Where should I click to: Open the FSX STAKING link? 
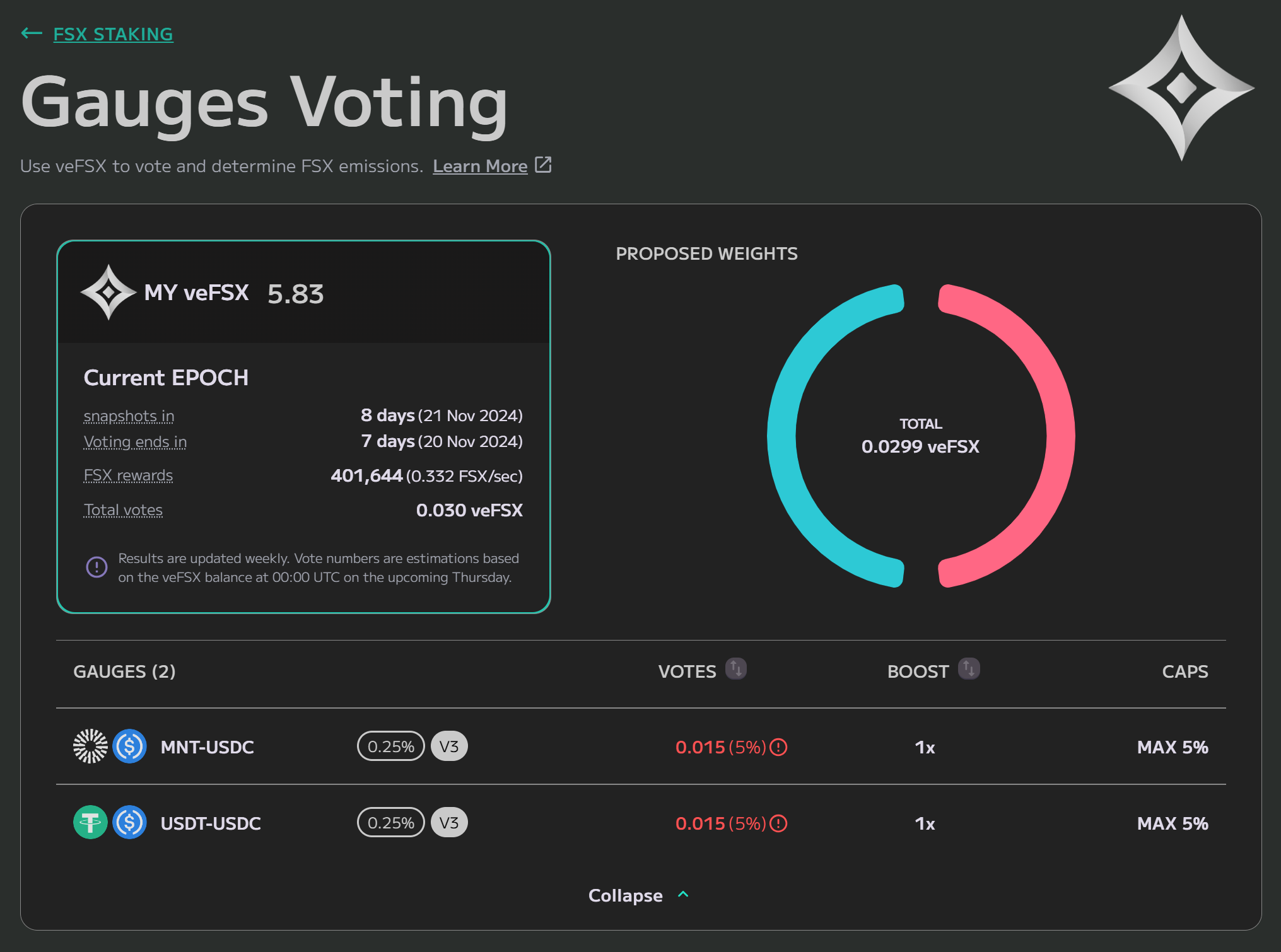click(x=113, y=34)
